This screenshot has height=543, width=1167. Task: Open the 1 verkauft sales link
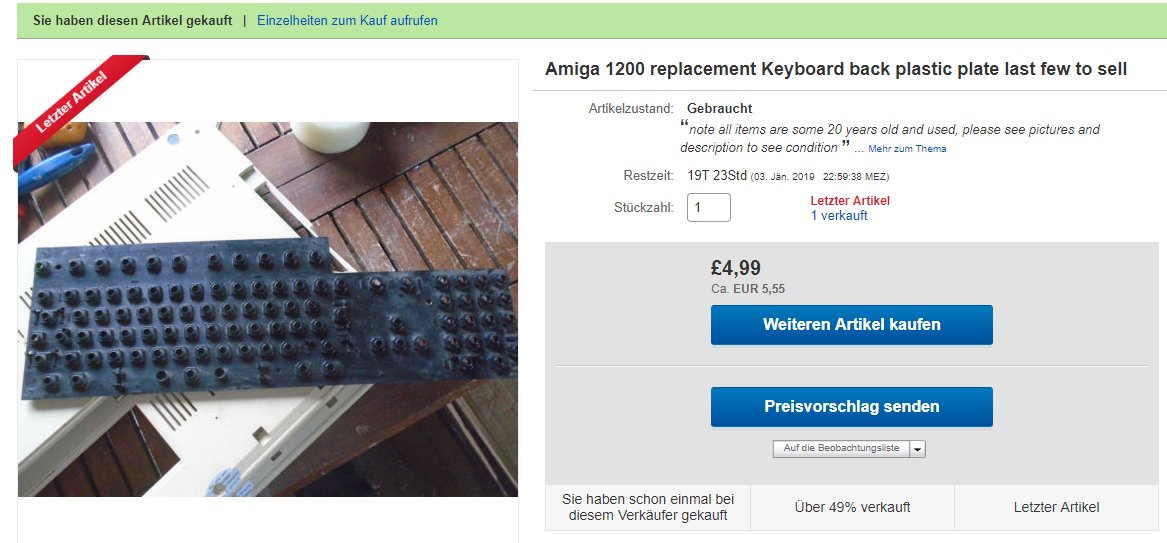point(839,216)
